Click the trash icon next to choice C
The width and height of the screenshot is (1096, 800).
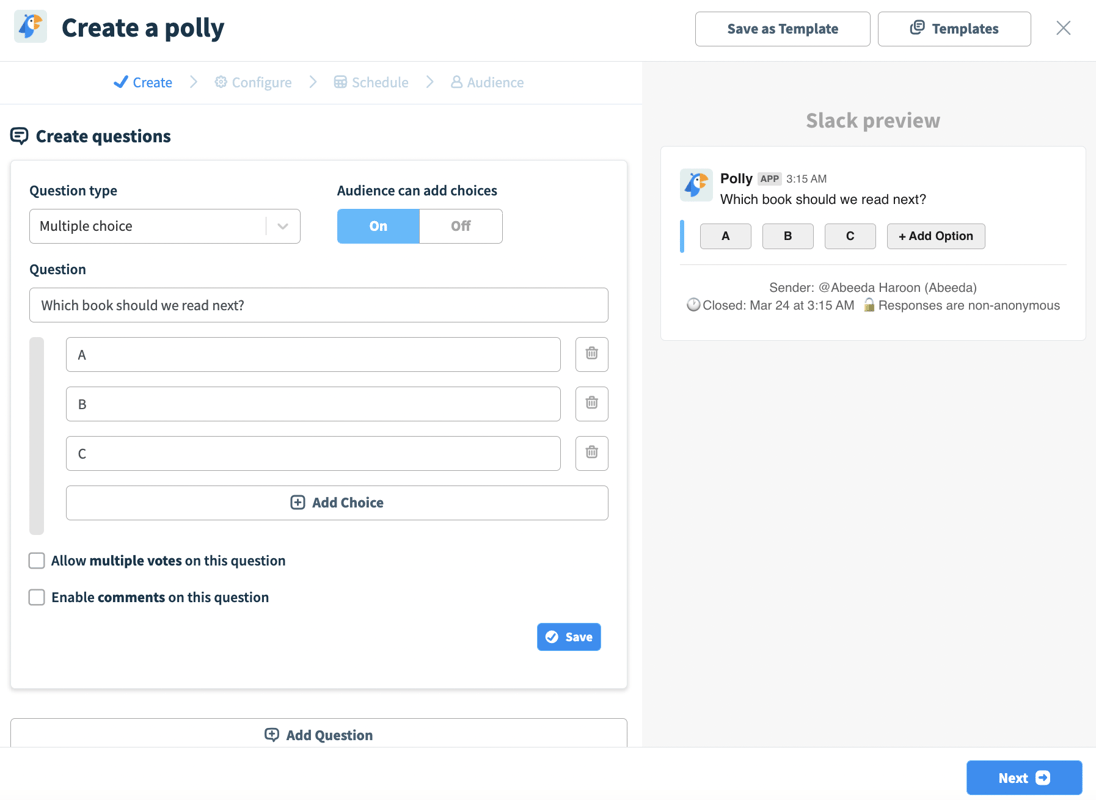pos(591,453)
